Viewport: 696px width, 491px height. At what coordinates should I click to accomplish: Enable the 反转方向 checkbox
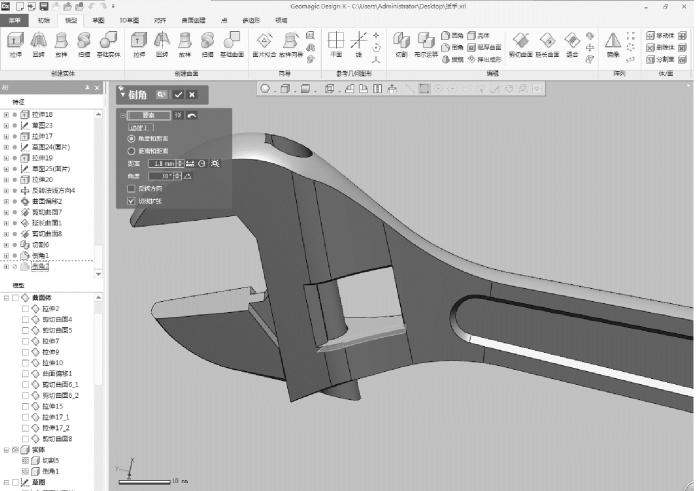pos(131,188)
